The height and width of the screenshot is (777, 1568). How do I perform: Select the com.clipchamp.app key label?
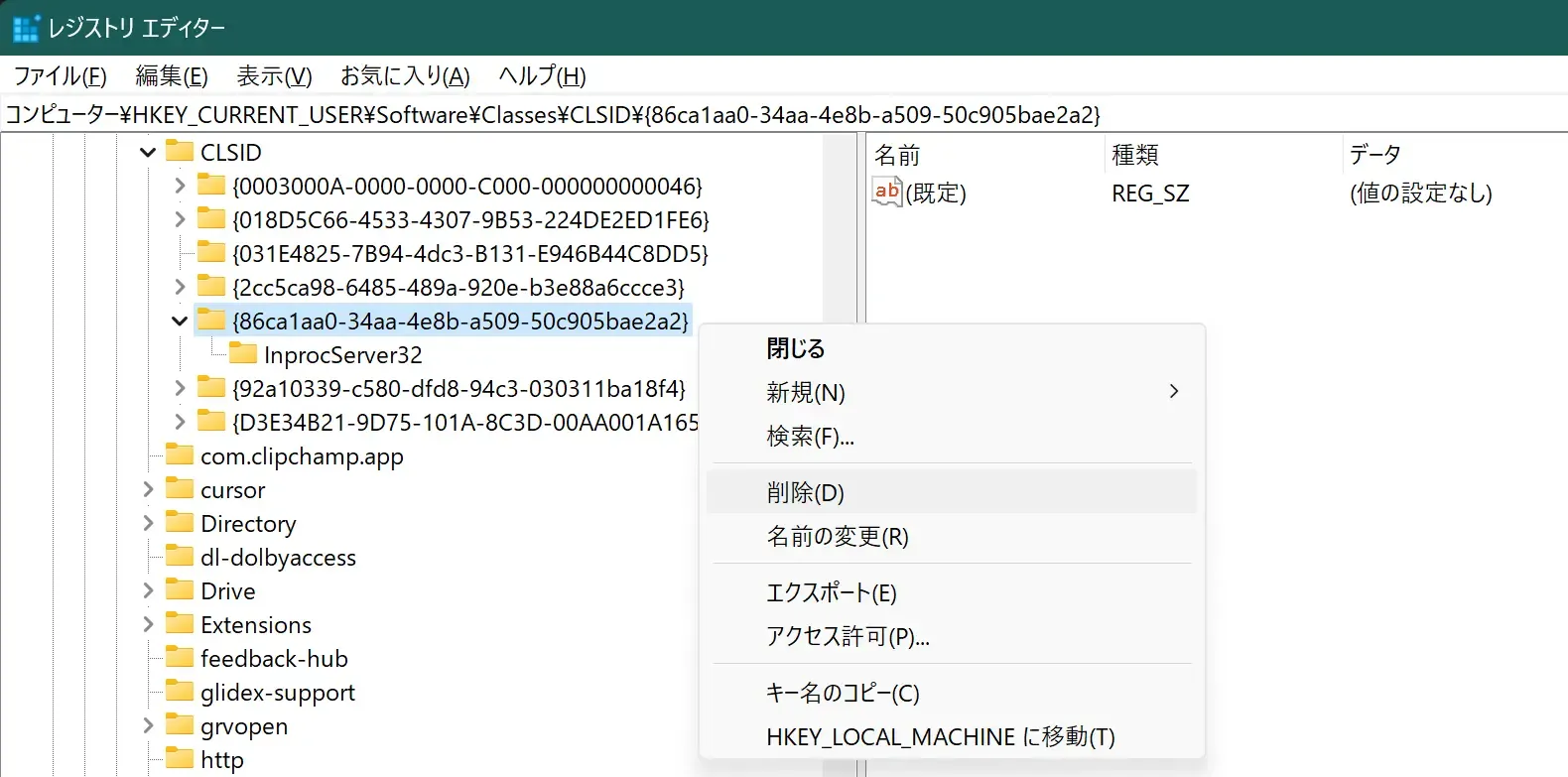tap(302, 455)
